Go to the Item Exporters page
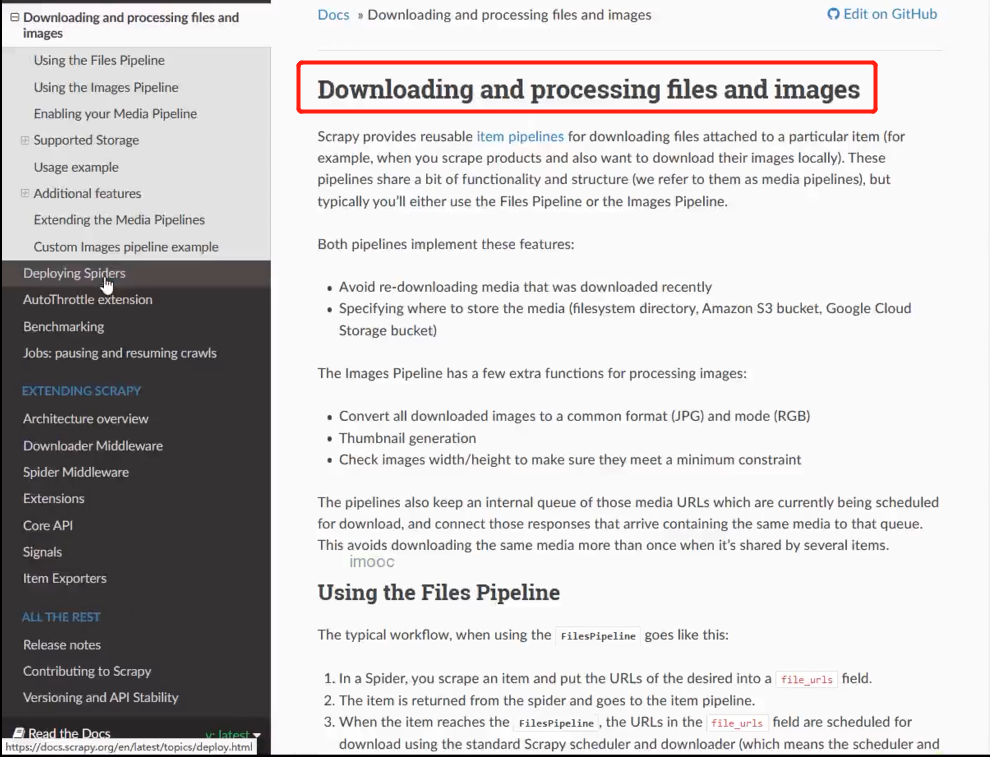This screenshot has height=757, width=990. point(64,578)
